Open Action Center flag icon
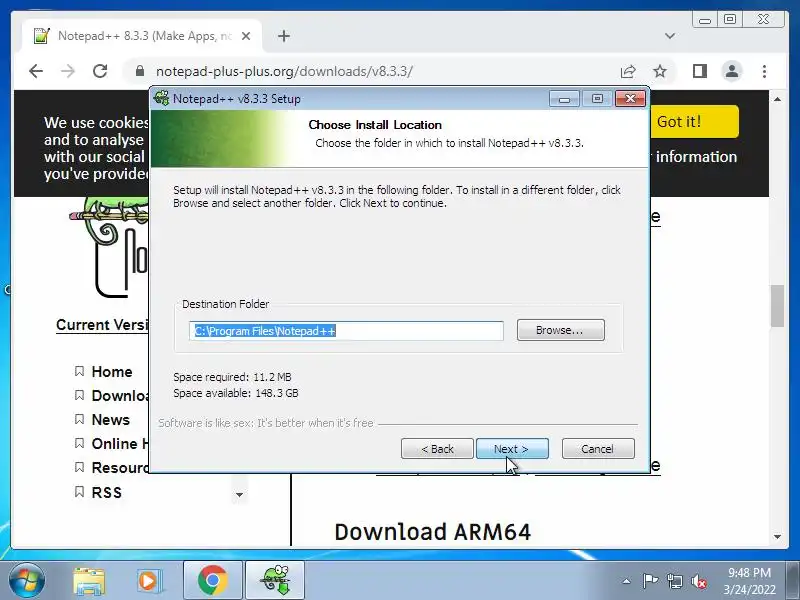 (650, 581)
